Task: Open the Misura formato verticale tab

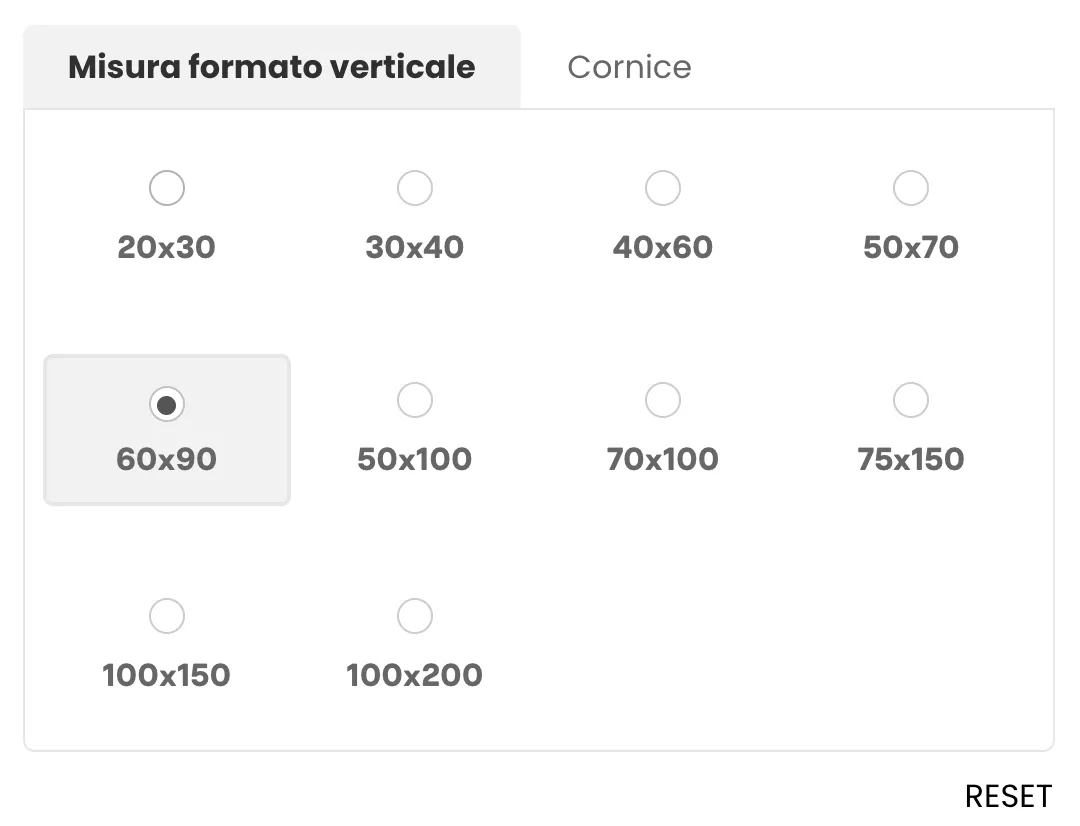Action: coord(271,67)
